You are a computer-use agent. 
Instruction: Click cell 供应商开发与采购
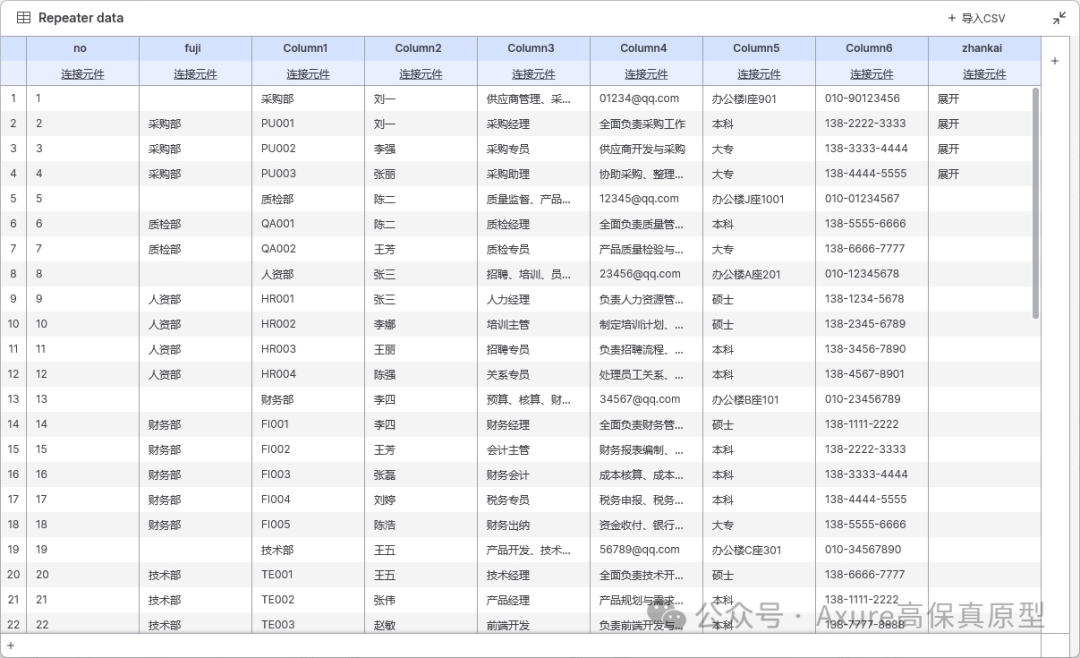coord(646,149)
